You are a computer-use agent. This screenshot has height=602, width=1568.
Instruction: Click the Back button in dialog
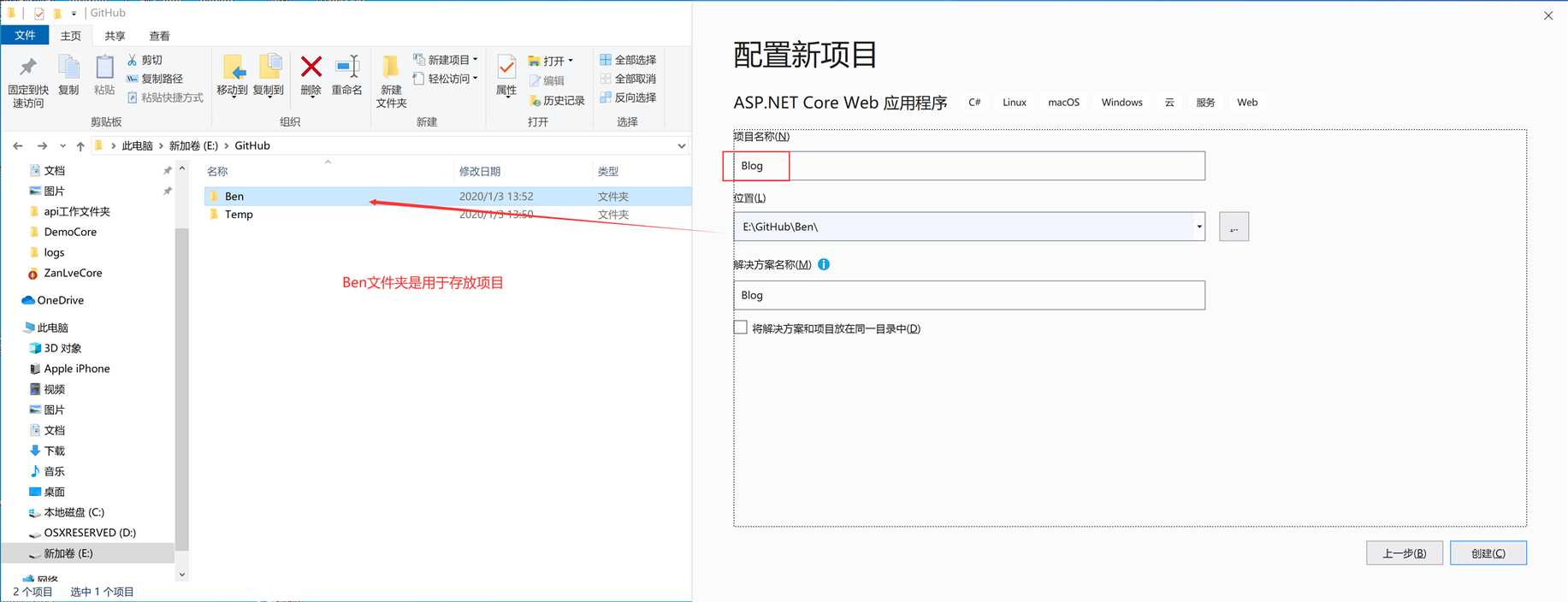point(1405,553)
